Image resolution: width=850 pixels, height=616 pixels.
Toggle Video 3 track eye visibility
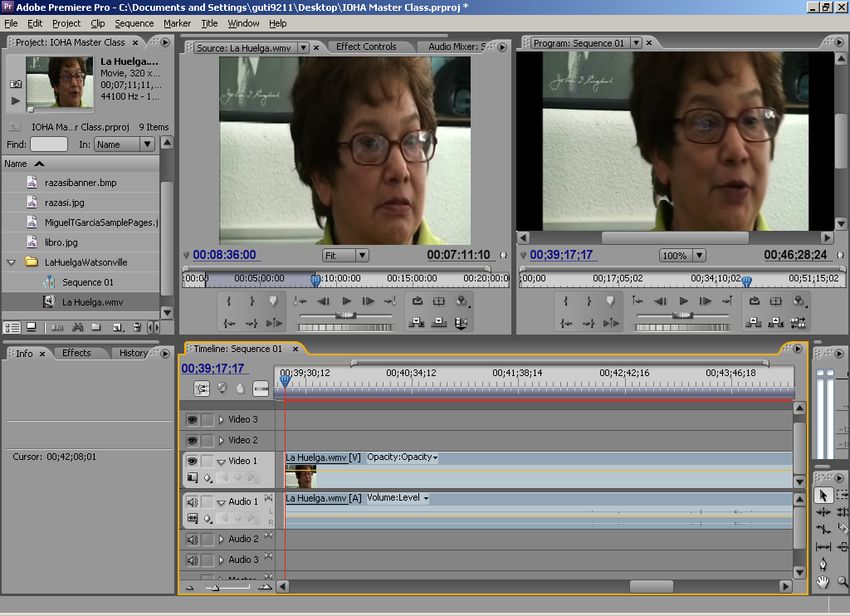(192, 420)
